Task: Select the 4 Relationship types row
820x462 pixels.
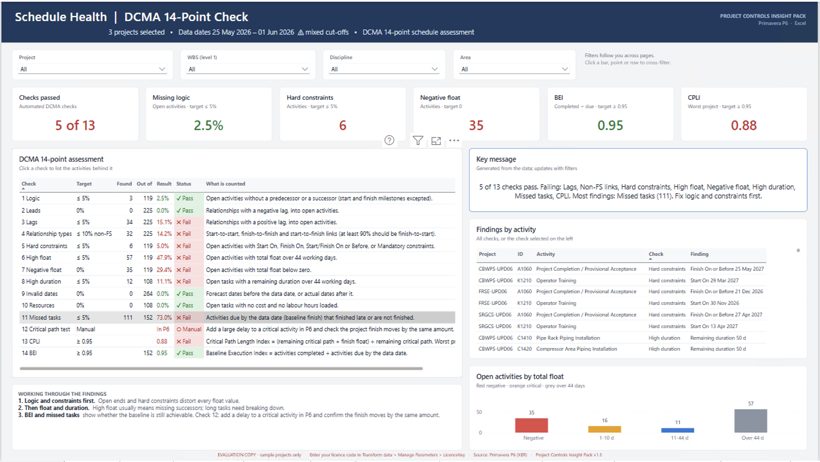Action: pos(237,234)
